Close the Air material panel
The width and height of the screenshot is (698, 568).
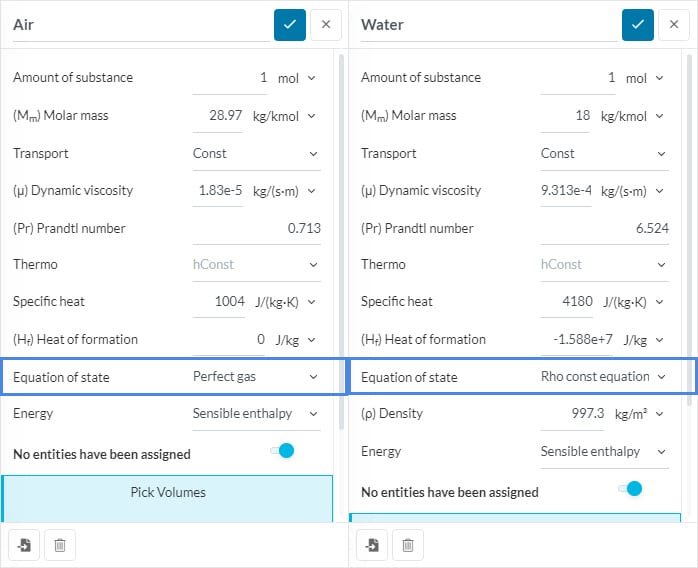[326, 25]
